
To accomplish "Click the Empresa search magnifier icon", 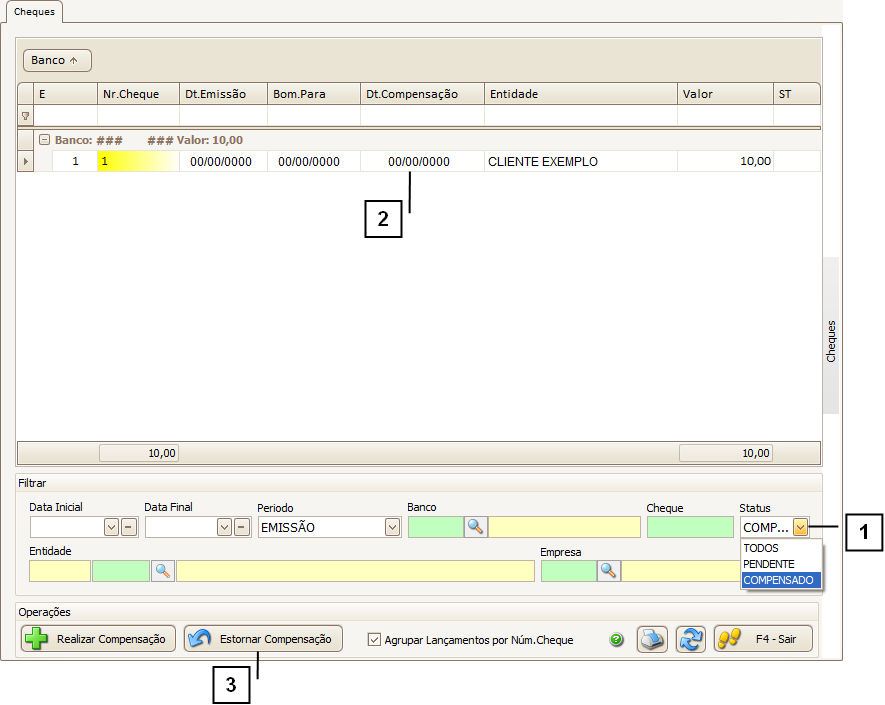I will click(x=608, y=570).
